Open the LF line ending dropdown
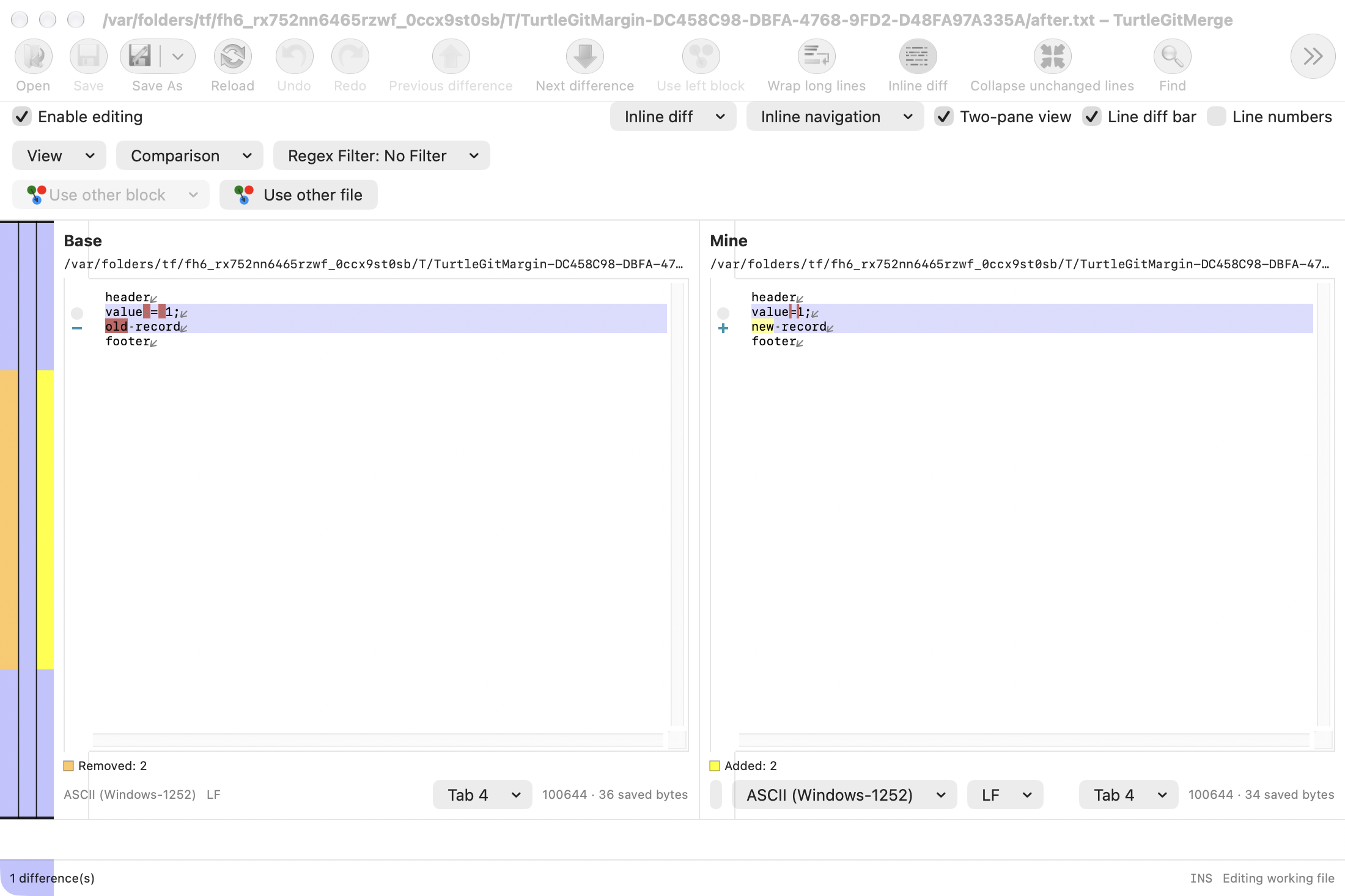1345x896 pixels. click(x=1005, y=795)
